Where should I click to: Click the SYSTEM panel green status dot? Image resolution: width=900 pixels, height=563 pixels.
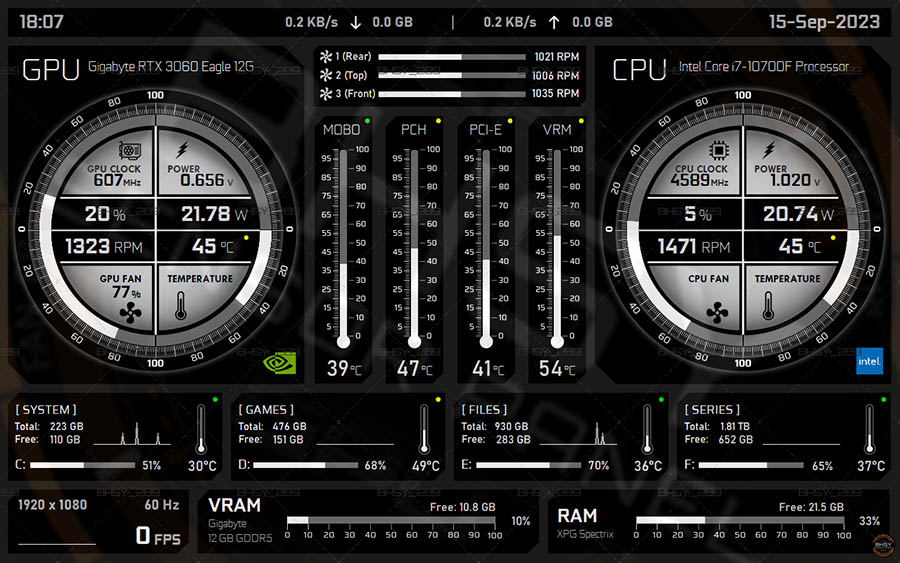215,399
